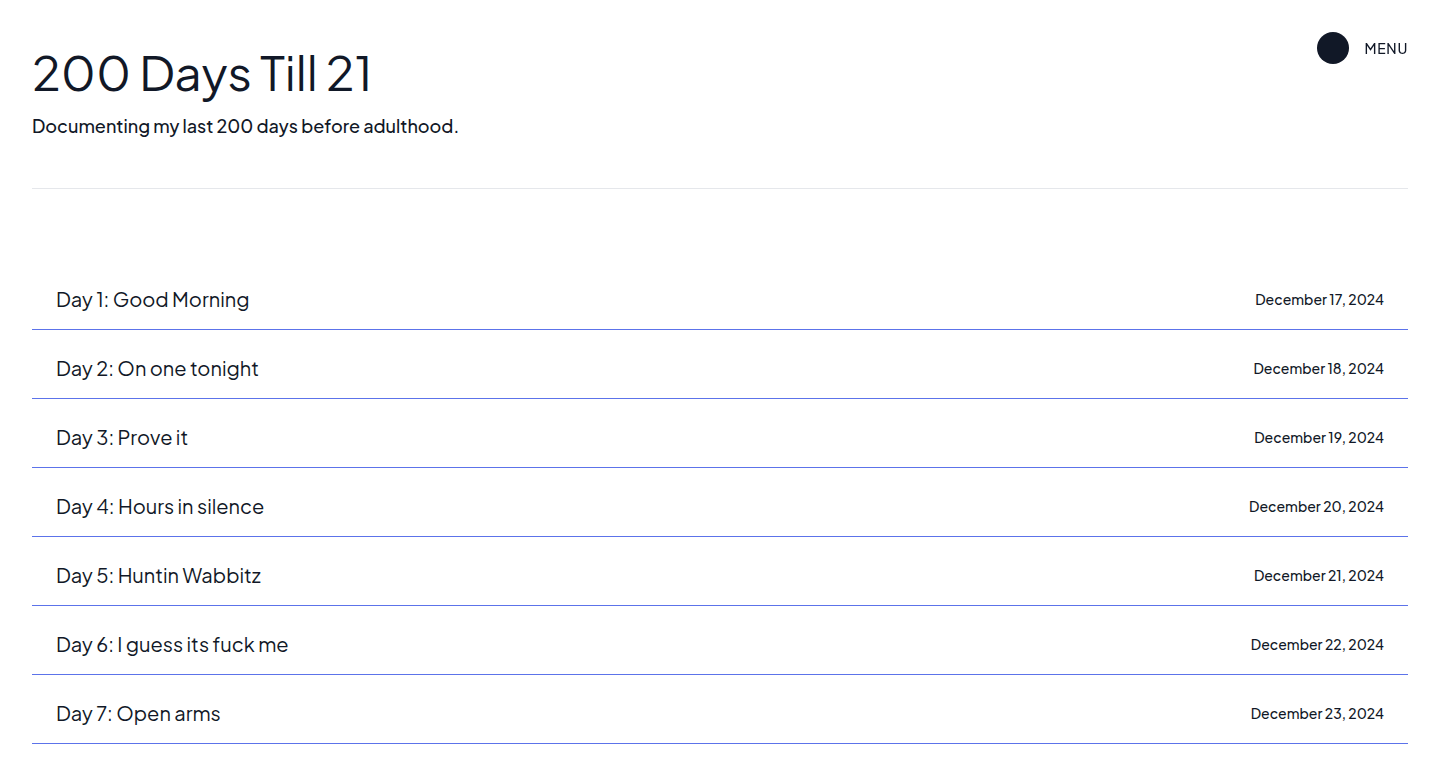This screenshot has height=761, width=1440.
Task: Click the December 21, 2024 date
Action: tap(1318, 576)
